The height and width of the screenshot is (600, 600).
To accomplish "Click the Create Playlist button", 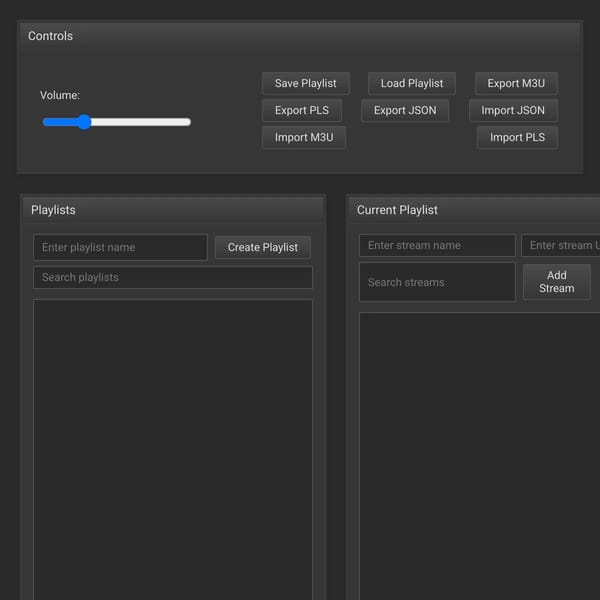I will (x=262, y=247).
